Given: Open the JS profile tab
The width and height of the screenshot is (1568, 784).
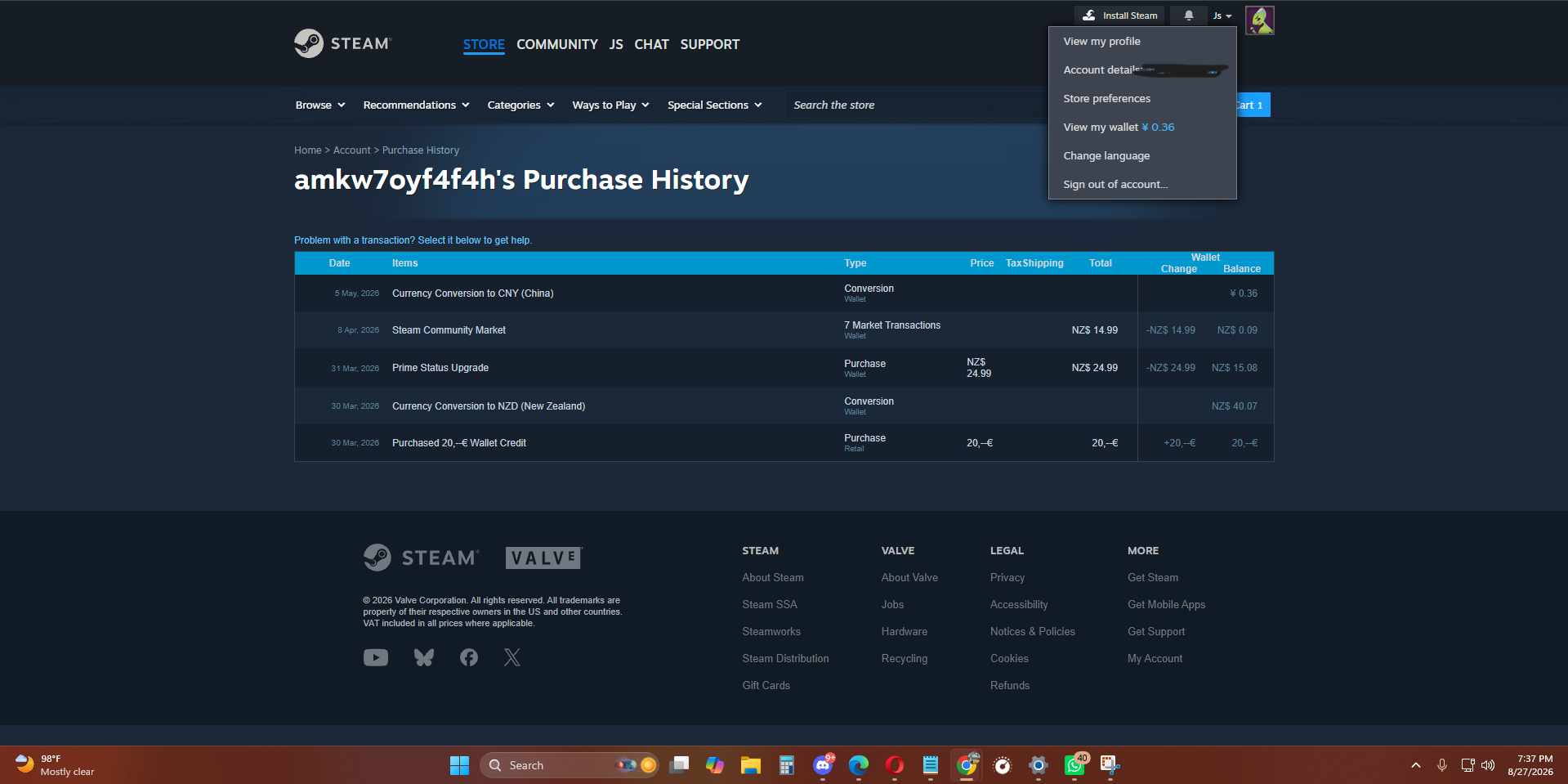Looking at the screenshot, I should [616, 44].
